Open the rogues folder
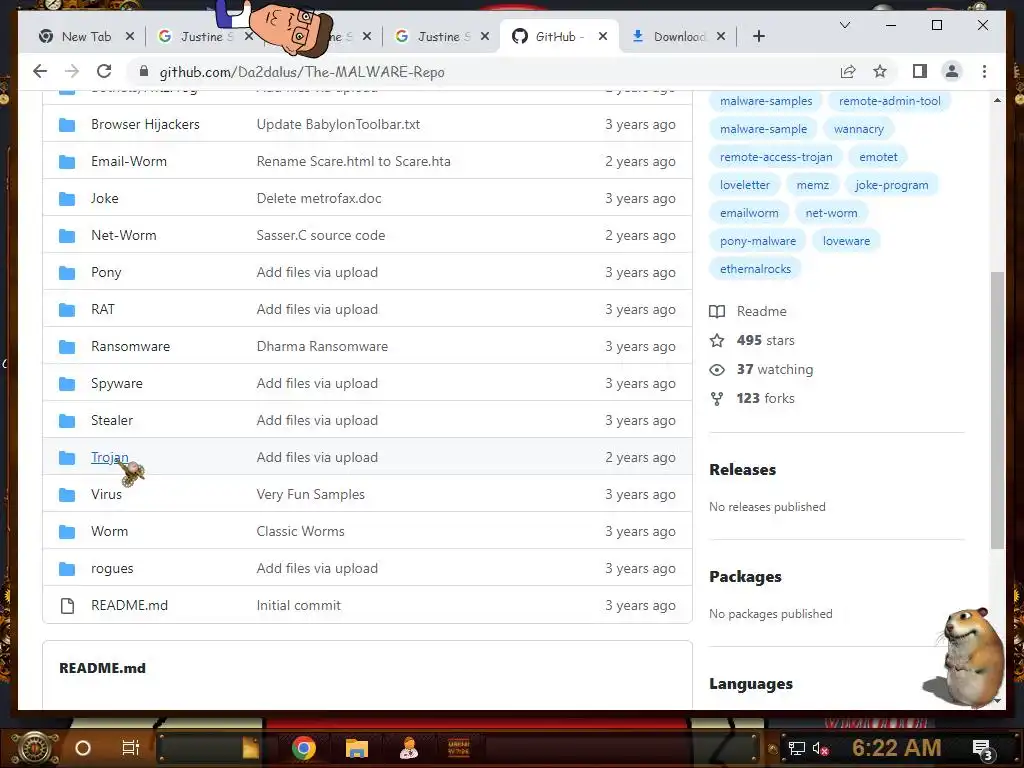This screenshot has width=1024, height=768. (x=112, y=569)
